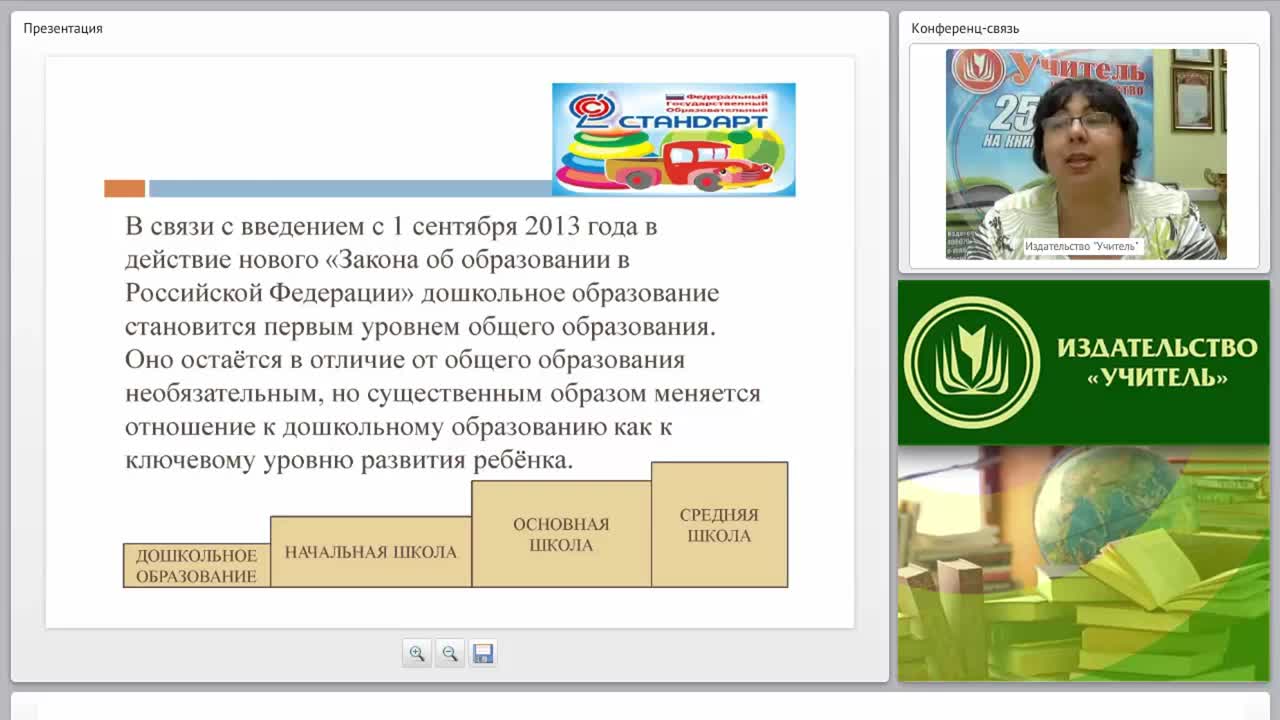Click the slide paragraph about дошкольное образование
Viewport: 1280px width, 720px height.
[442, 343]
